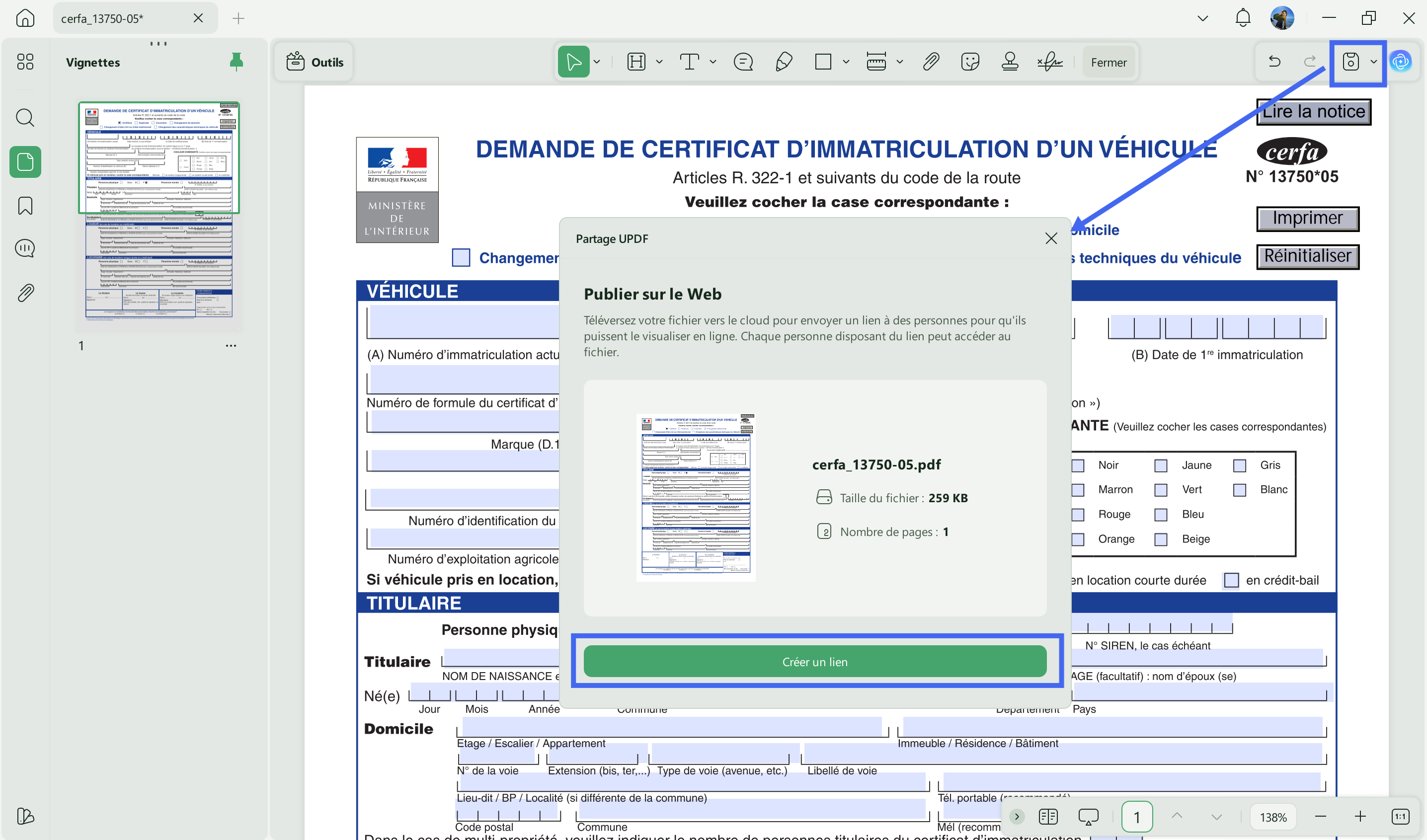The width and height of the screenshot is (1427, 840).
Task: Close the cerfa_13750-05 tab
Action: (x=198, y=18)
